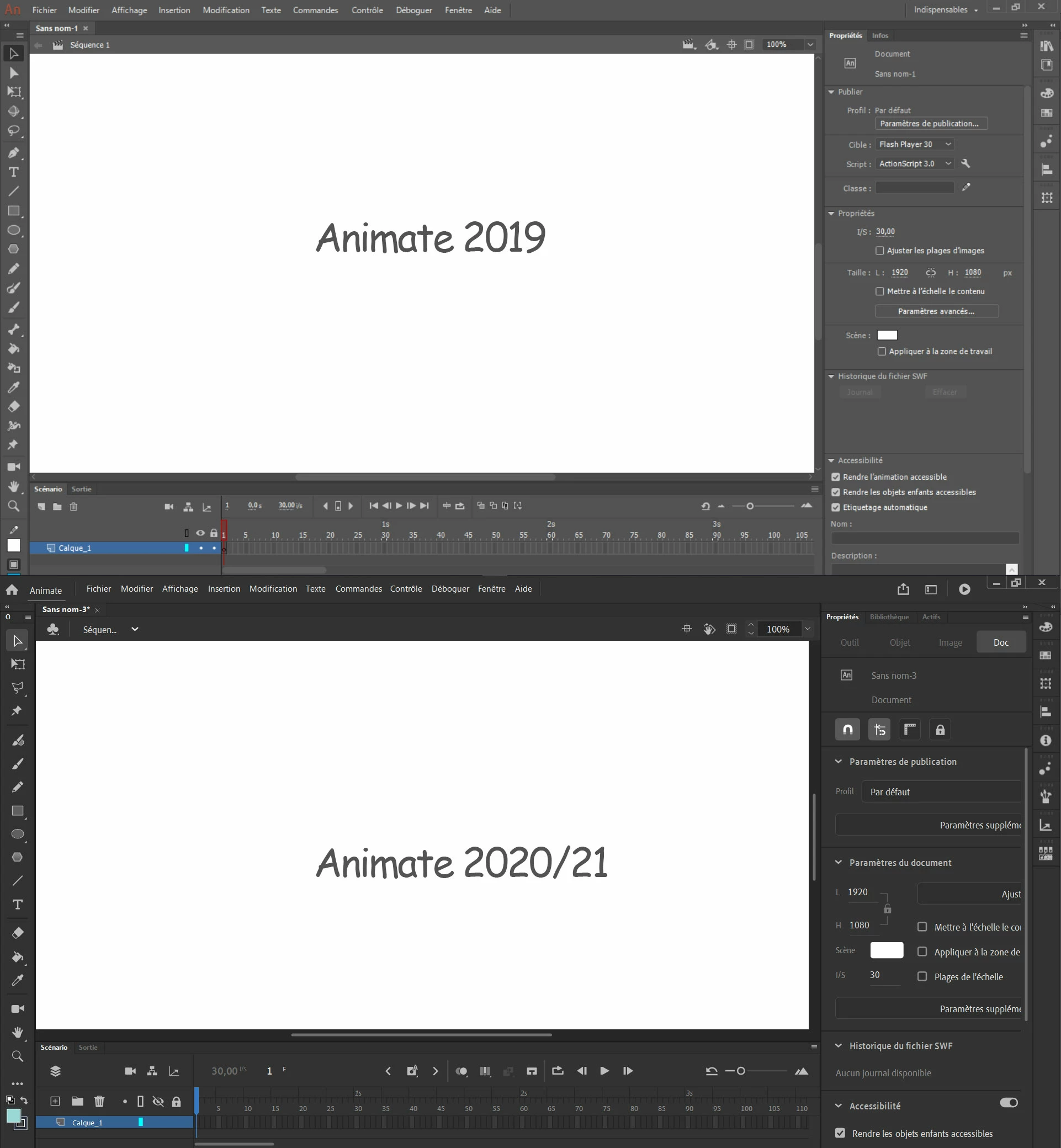Open the Commandes menu in top window

pyautogui.click(x=315, y=10)
